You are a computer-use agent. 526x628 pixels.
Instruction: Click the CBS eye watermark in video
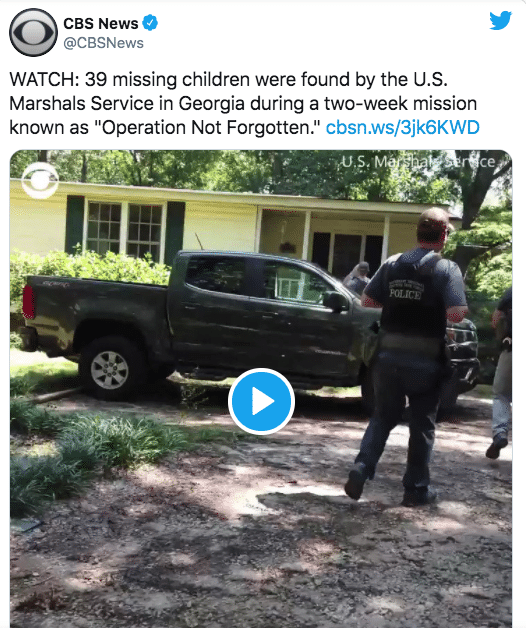coord(40,181)
